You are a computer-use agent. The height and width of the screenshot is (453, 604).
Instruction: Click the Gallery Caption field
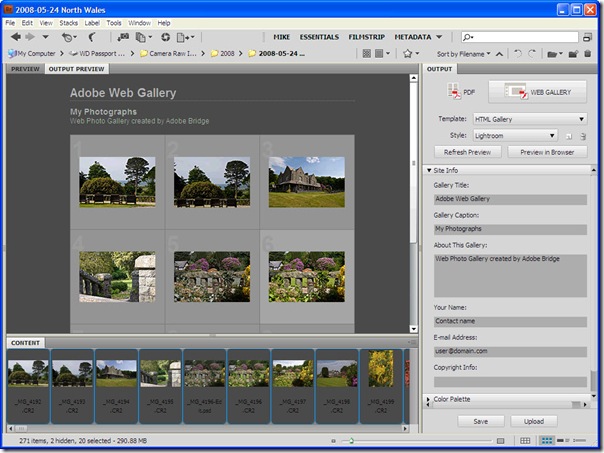click(510, 229)
